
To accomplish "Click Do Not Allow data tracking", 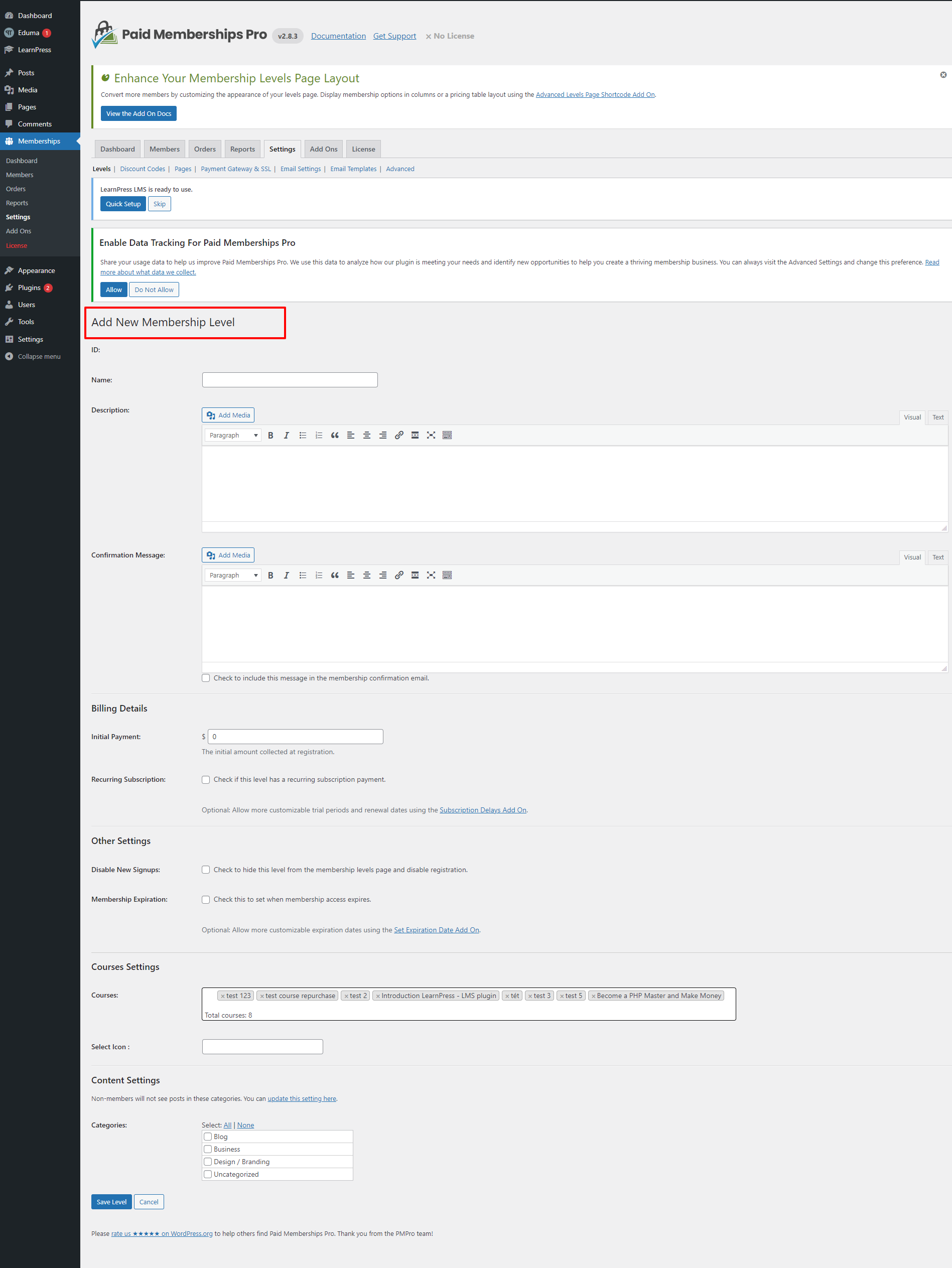I will pos(154,290).
